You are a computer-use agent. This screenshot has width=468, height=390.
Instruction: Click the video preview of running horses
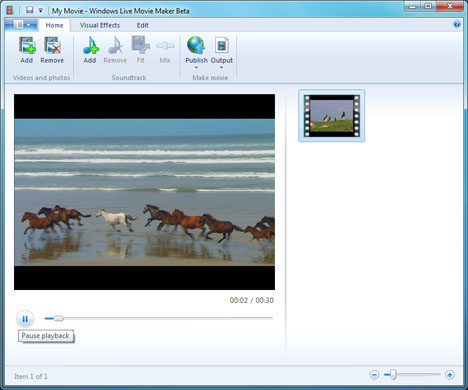pos(144,192)
